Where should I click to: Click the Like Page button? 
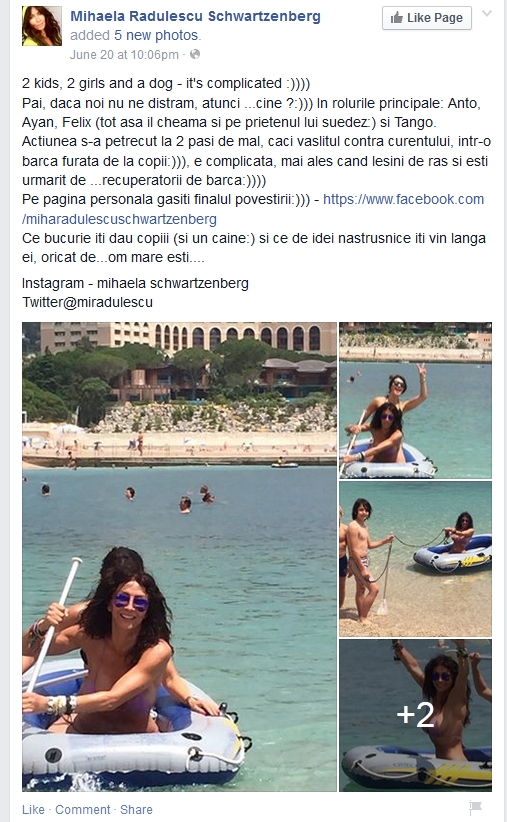[x=426, y=18]
